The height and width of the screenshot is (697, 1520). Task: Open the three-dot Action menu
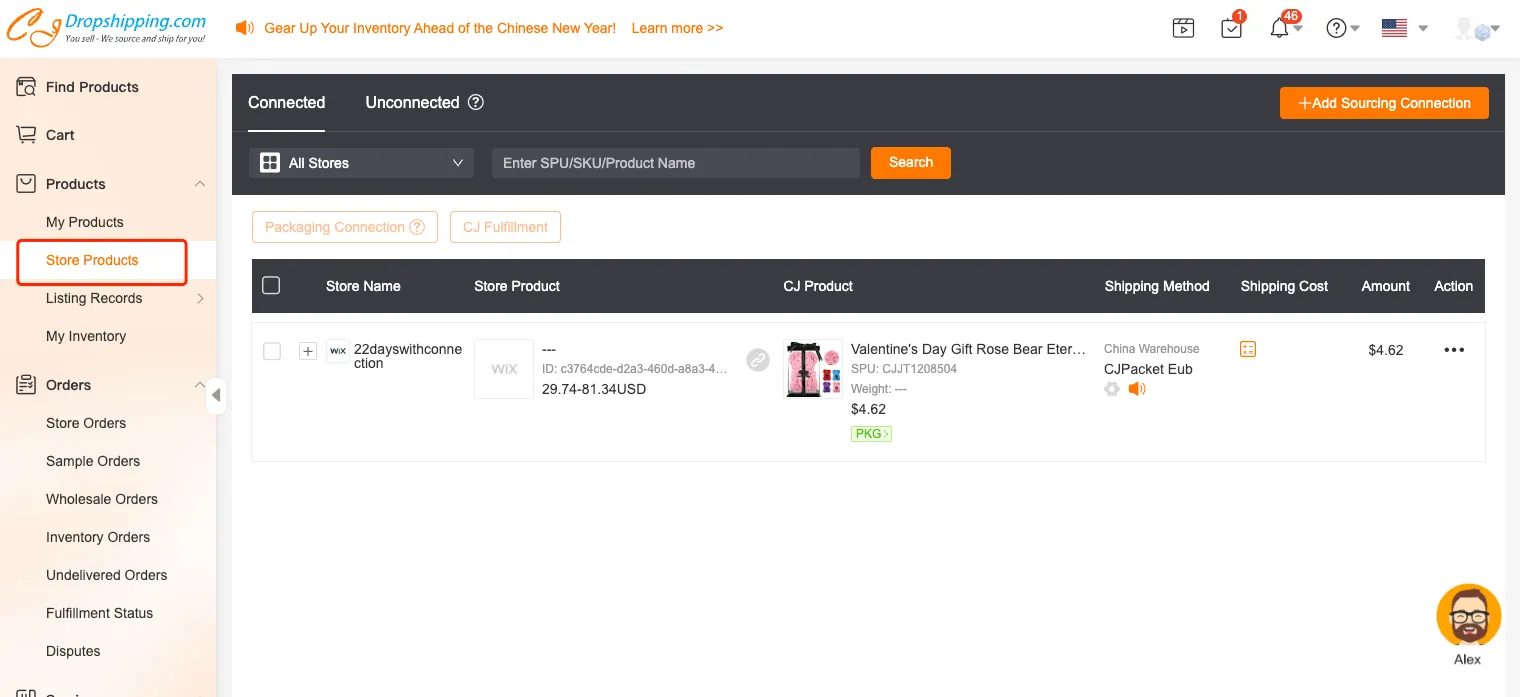(1453, 350)
